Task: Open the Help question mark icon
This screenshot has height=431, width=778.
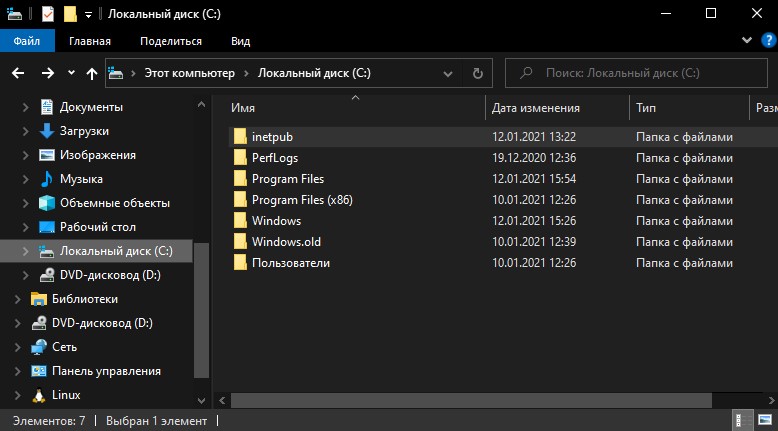Action: click(769, 40)
